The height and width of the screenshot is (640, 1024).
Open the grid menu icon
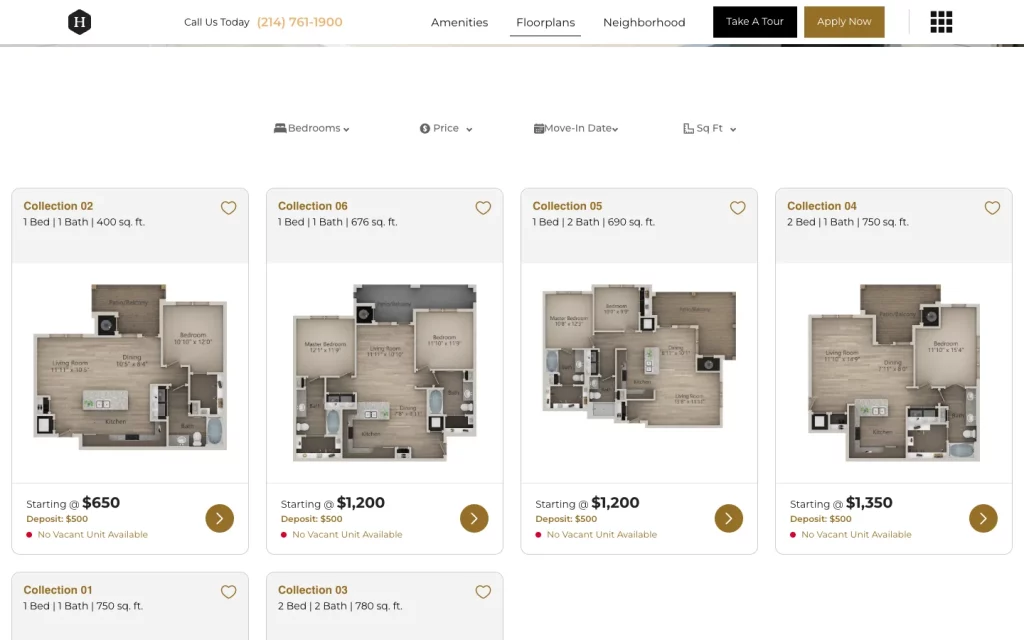tap(941, 22)
